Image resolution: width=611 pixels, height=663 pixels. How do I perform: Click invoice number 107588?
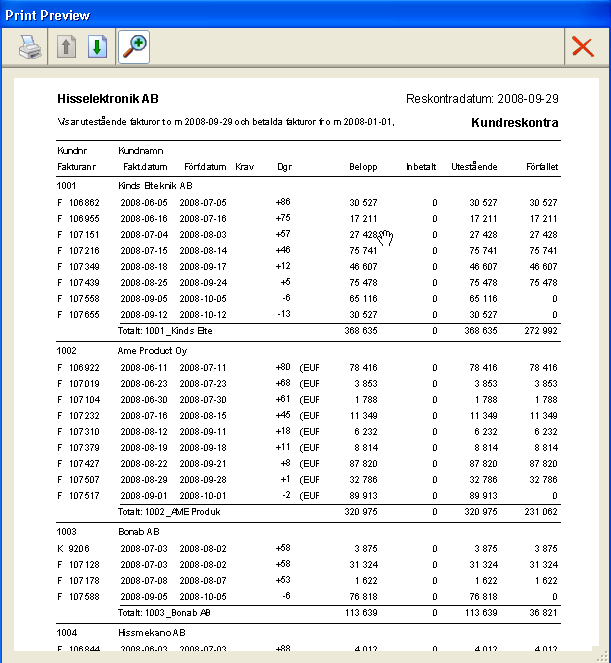click(84, 597)
